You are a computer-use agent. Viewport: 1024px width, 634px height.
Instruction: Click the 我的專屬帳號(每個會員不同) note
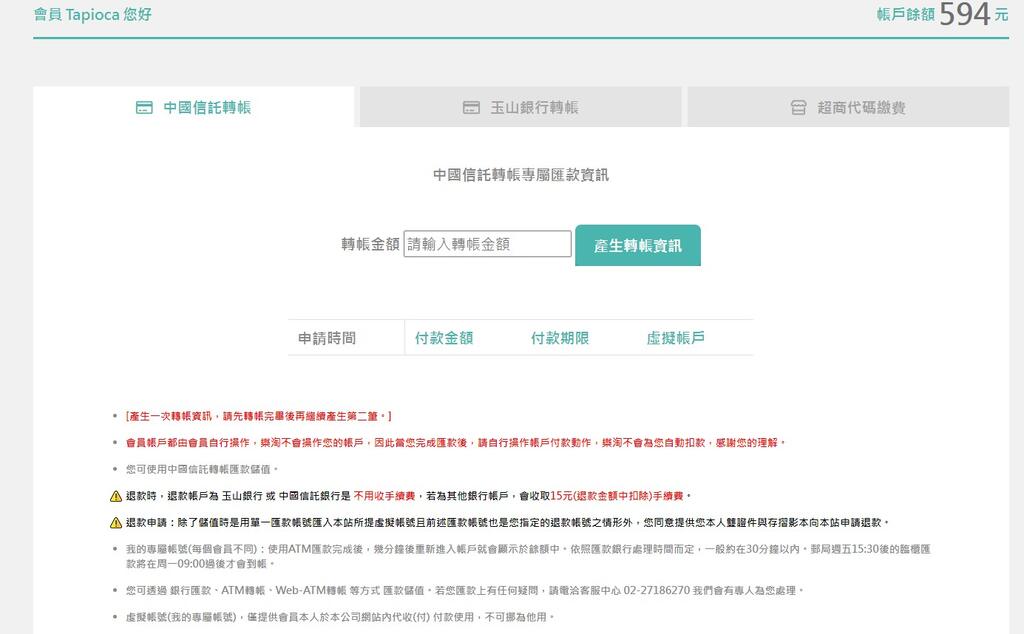coord(528,556)
